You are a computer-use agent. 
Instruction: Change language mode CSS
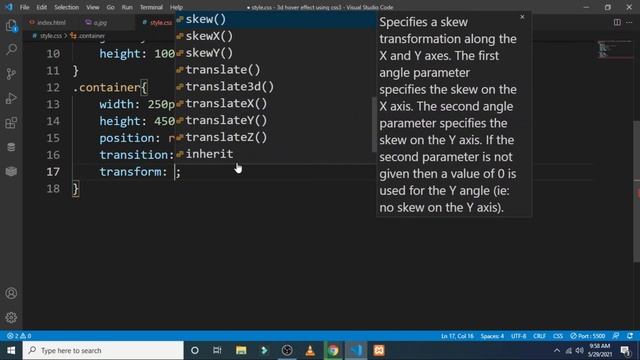coord(558,336)
